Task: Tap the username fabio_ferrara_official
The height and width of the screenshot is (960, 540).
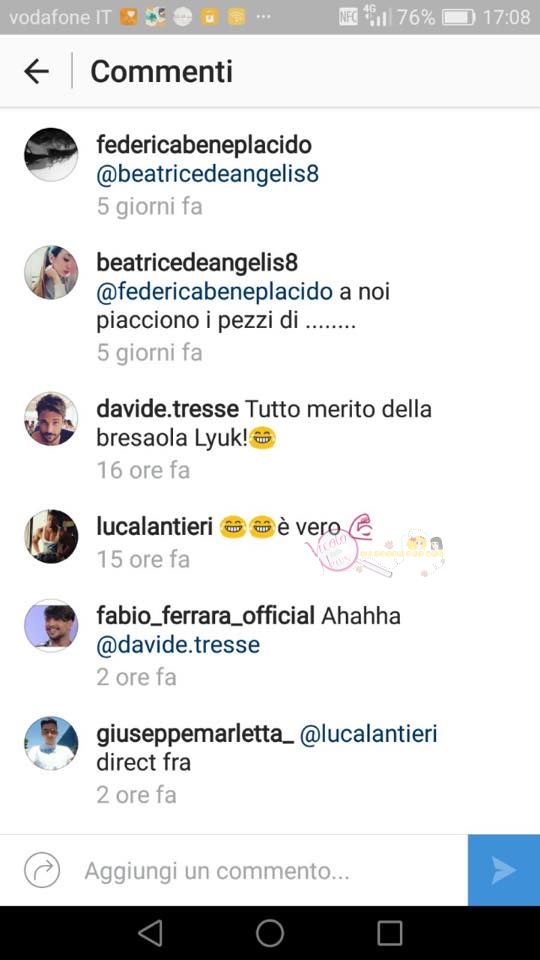Action: click(x=206, y=616)
